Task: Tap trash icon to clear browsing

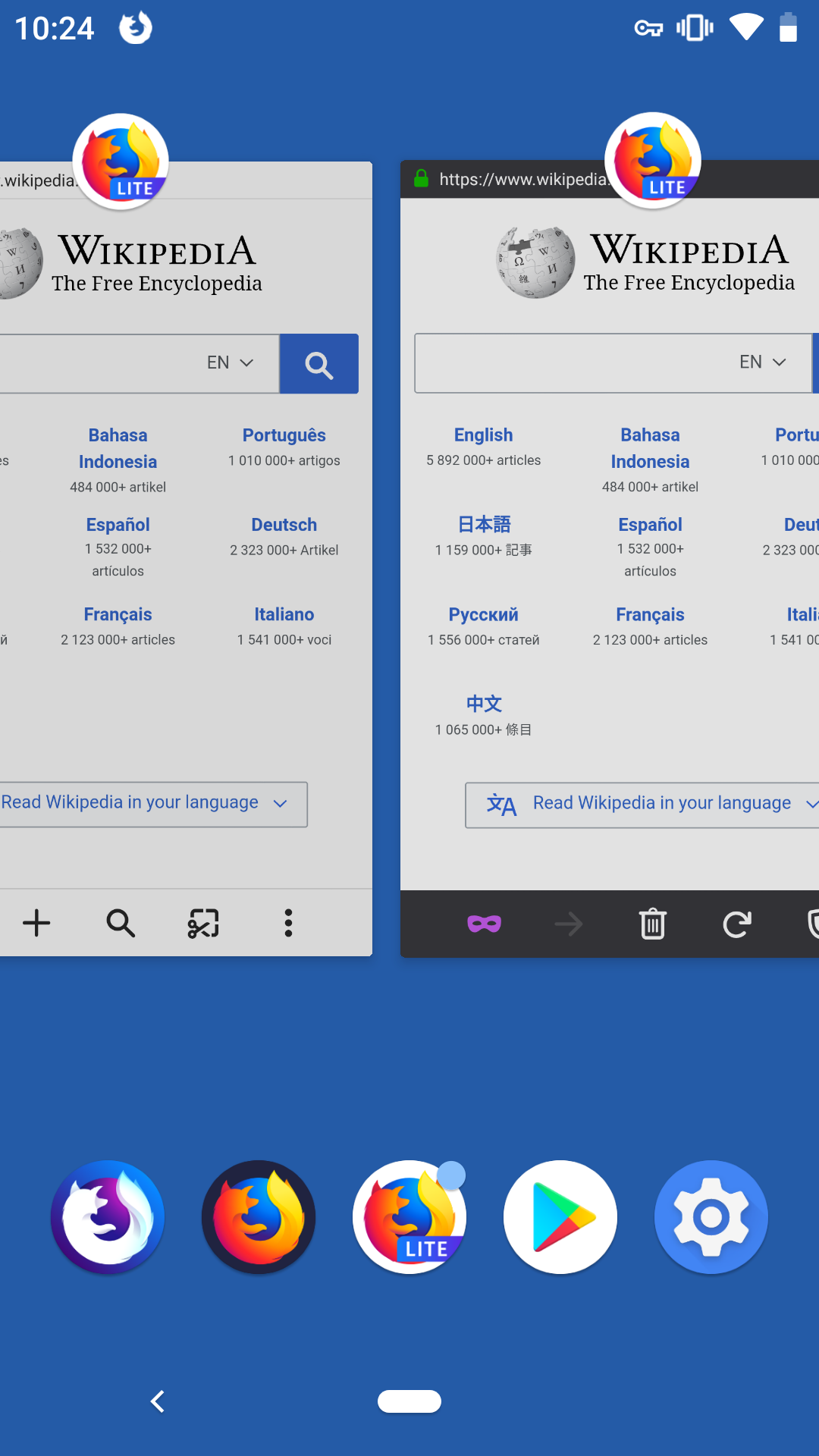Action: click(x=653, y=924)
